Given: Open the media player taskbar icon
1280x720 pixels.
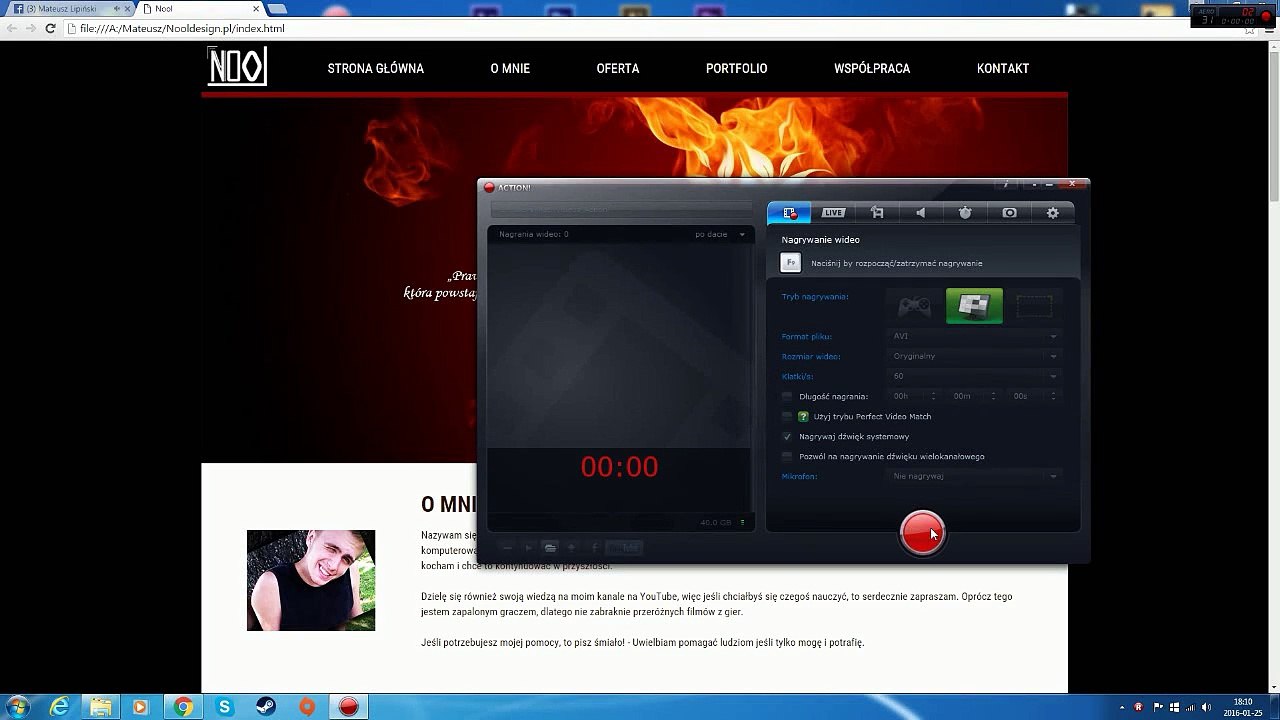Looking at the screenshot, I should [x=141, y=707].
